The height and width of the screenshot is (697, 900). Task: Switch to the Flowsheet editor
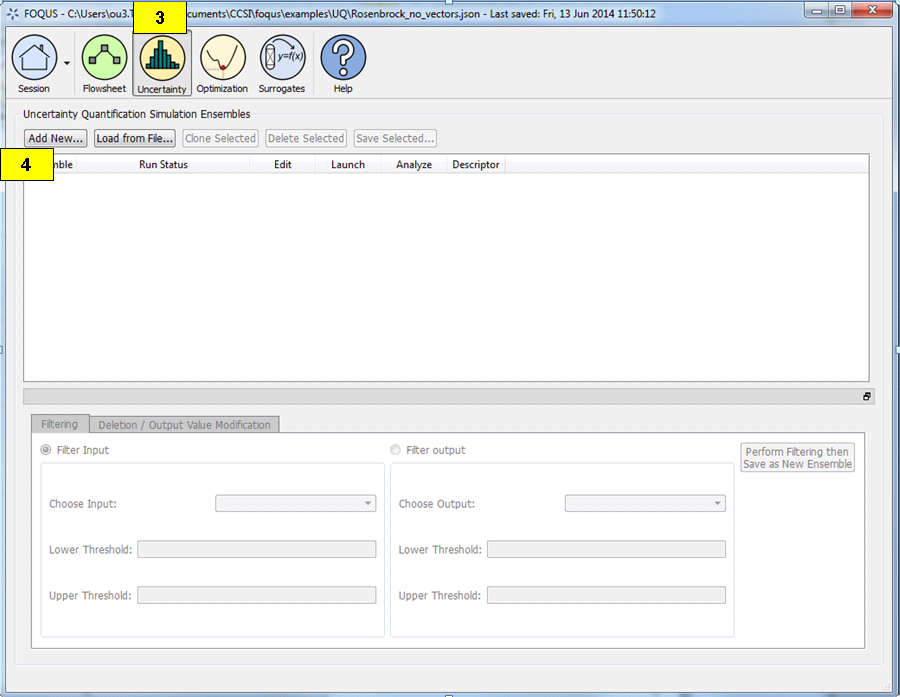point(104,60)
